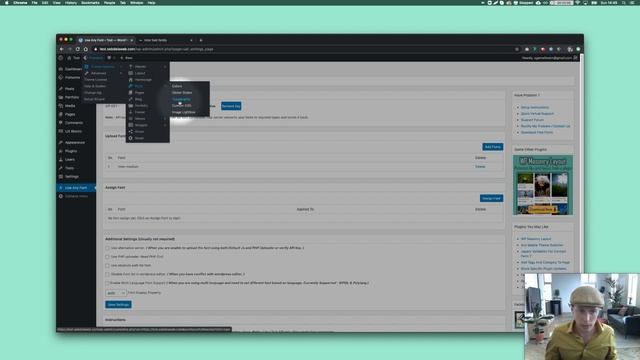Switch to the second Chrome tab

(x=165, y=40)
